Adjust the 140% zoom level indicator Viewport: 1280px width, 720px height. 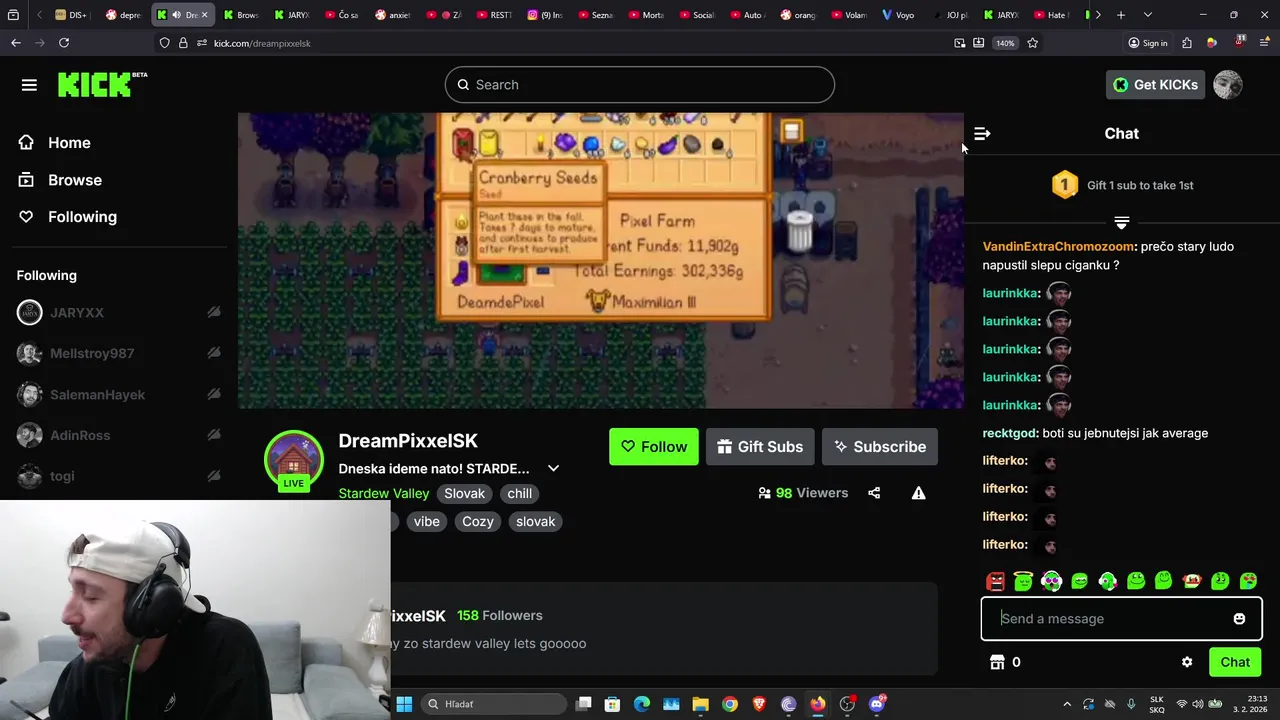[1005, 43]
